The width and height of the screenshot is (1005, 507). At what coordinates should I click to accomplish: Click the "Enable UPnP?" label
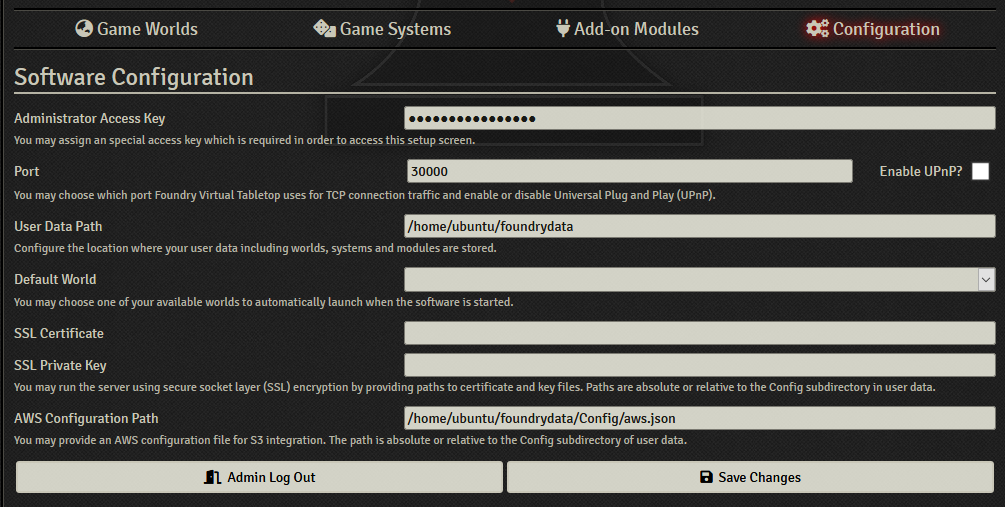tap(921, 171)
